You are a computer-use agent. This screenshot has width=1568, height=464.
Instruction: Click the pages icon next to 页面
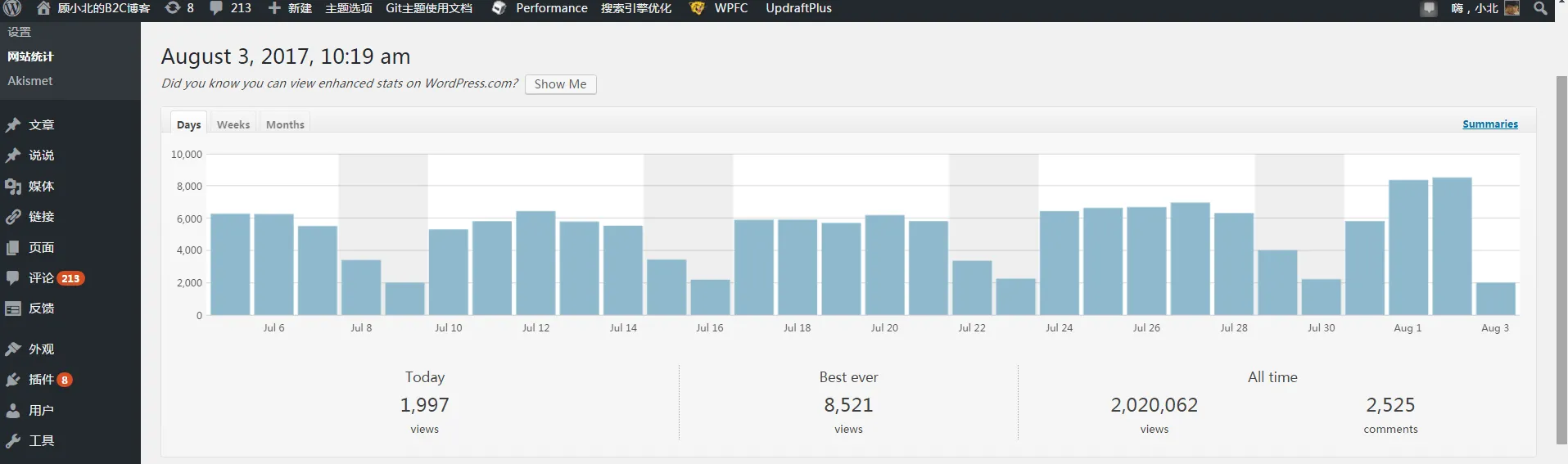[x=13, y=248]
